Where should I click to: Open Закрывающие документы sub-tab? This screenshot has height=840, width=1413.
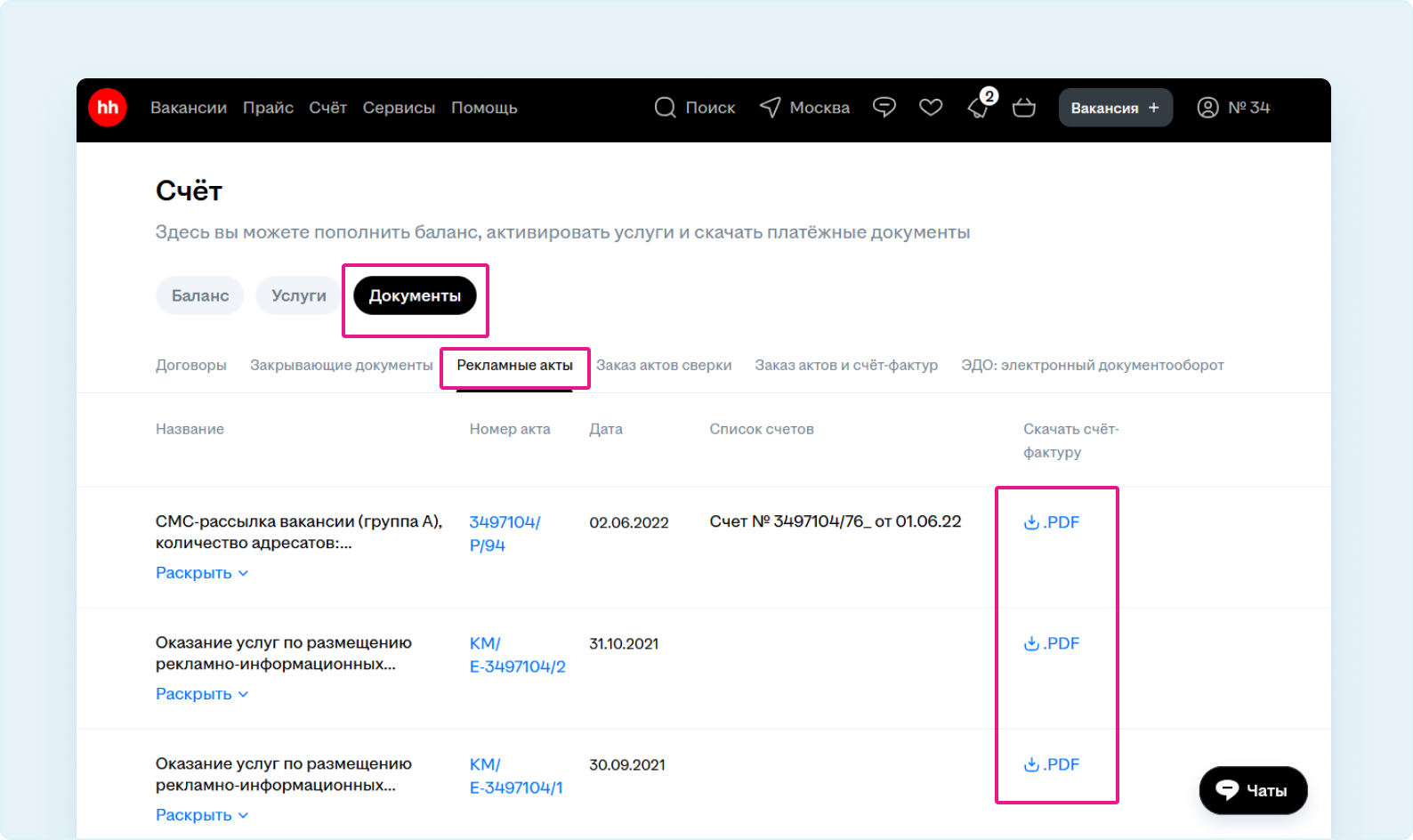(x=342, y=365)
